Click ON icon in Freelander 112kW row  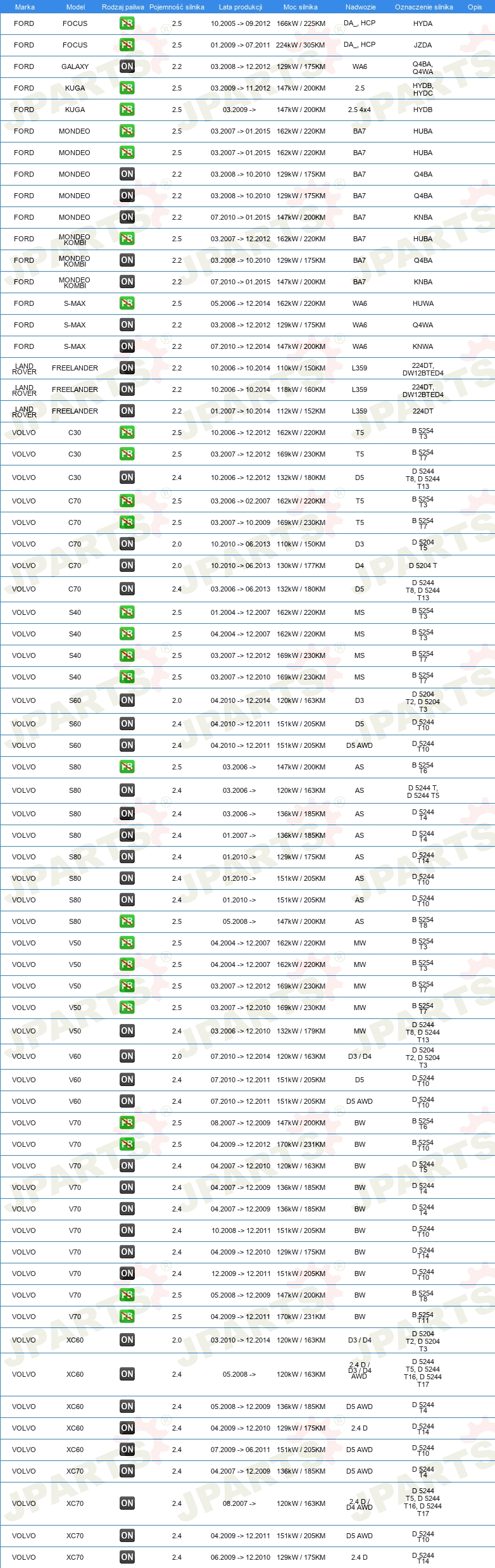[127, 411]
